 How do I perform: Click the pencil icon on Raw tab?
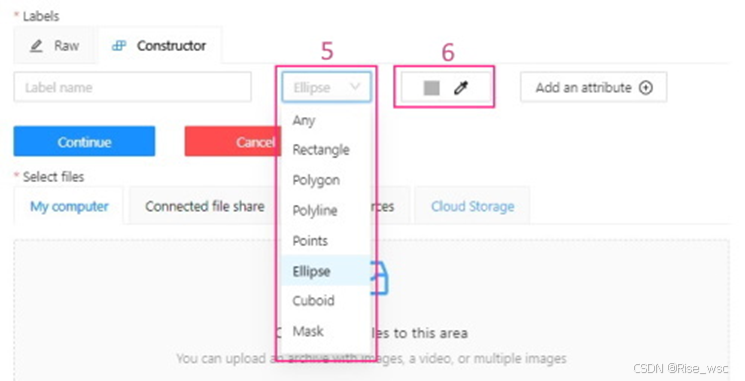point(36,46)
